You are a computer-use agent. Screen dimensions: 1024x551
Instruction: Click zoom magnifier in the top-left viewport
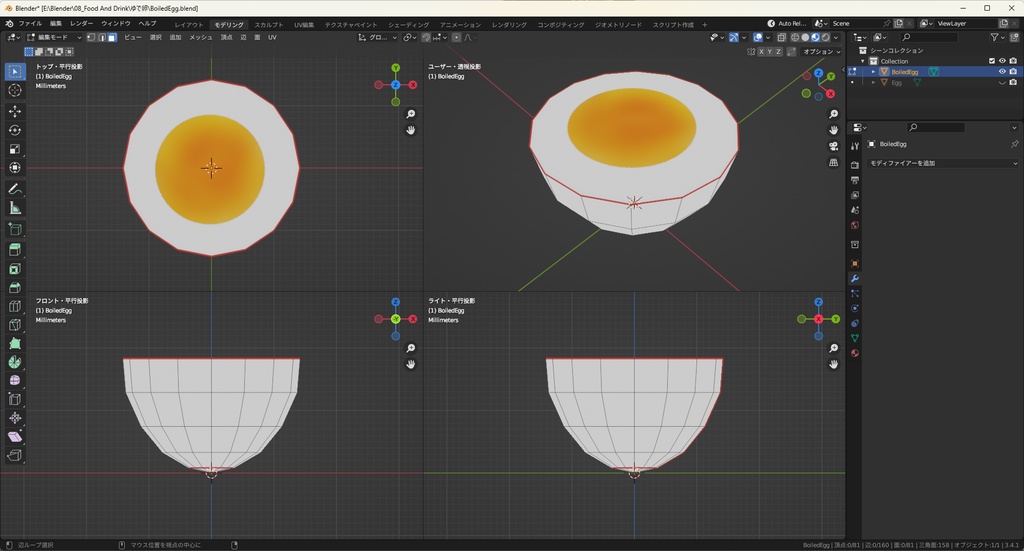point(411,114)
